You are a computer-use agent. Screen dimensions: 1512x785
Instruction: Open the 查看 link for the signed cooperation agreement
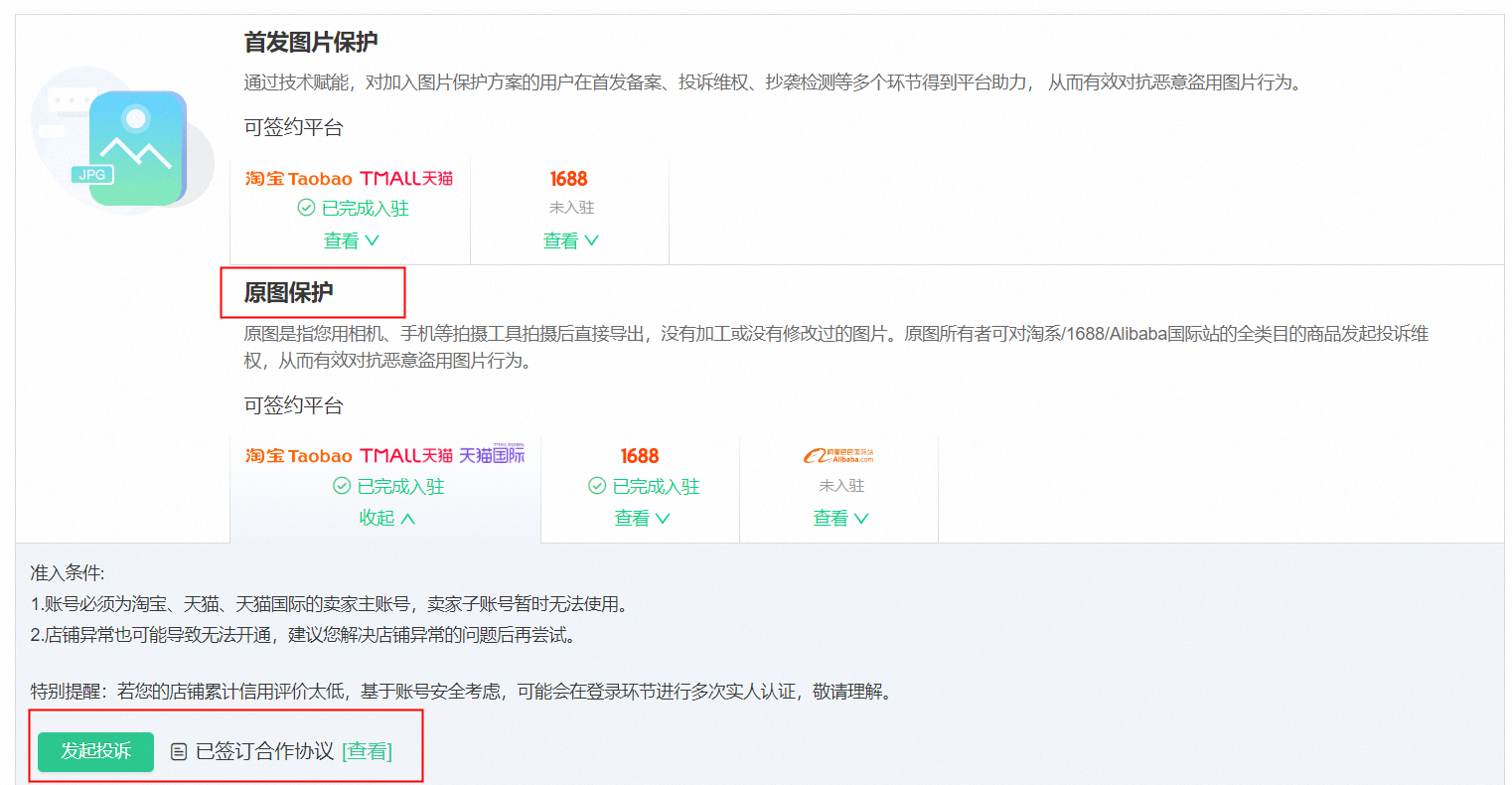pyautogui.click(x=367, y=751)
